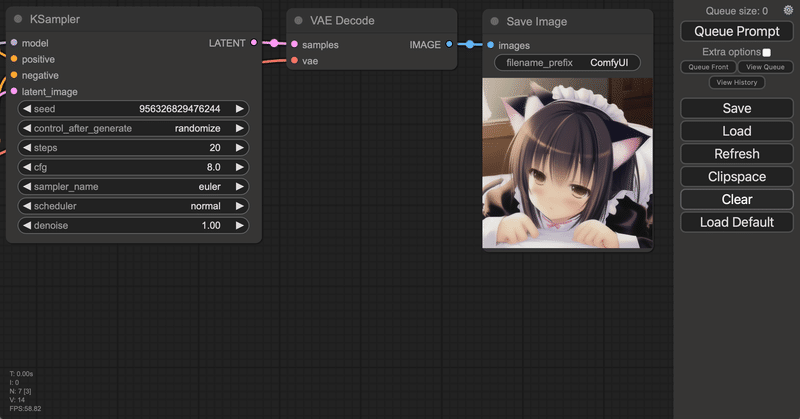This screenshot has height=419, width=800.
Task: Open scheduler normal dropdown
Action: (x=133, y=206)
